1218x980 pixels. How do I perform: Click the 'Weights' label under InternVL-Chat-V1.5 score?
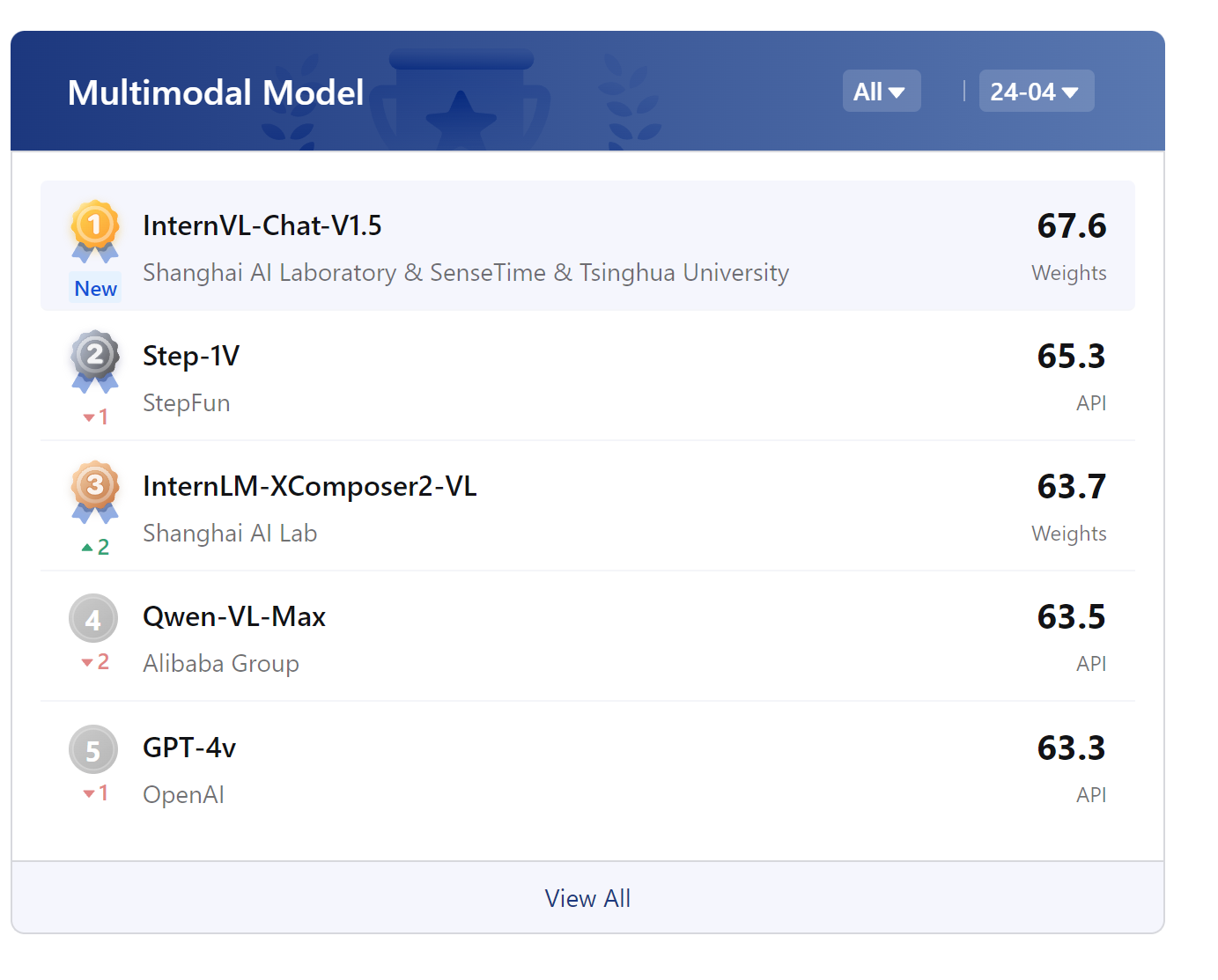pos(1068,273)
